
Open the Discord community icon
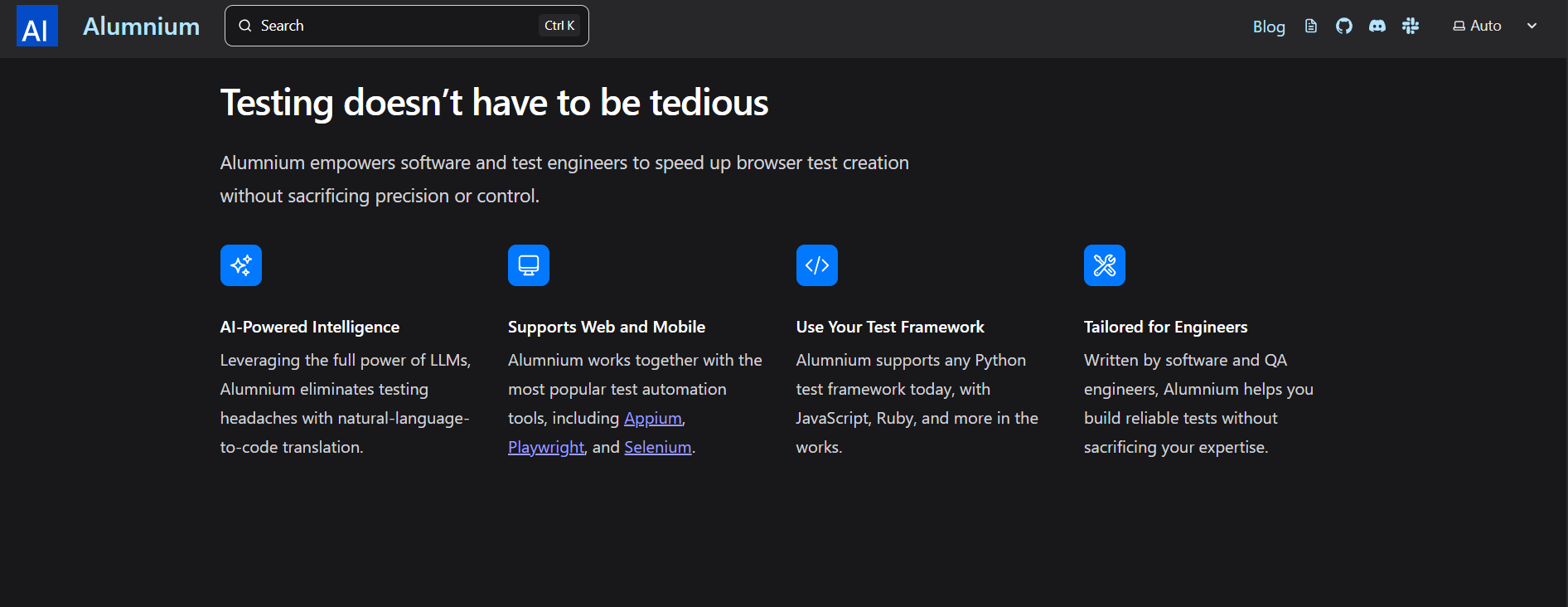pos(1377,26)
